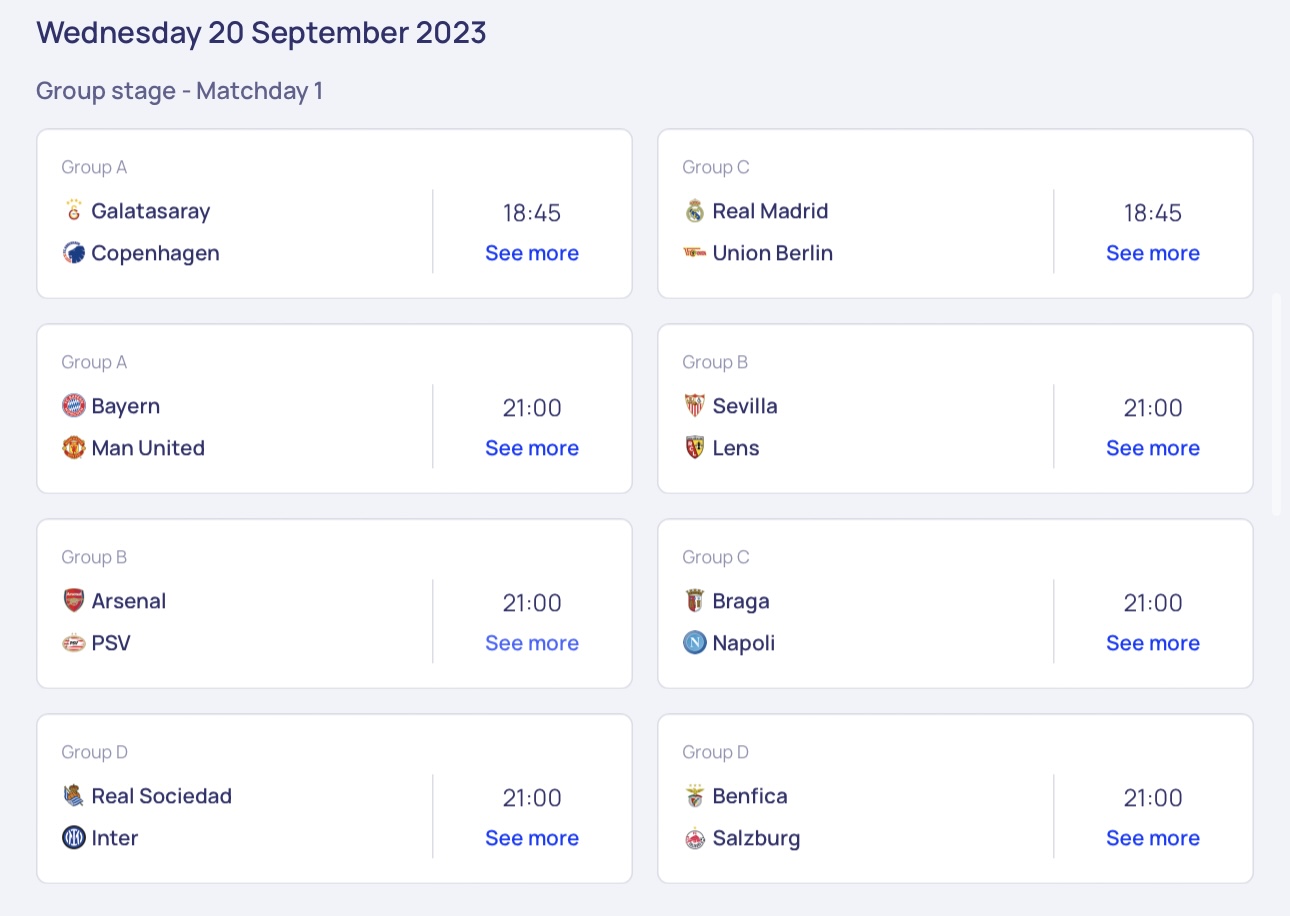Click the Bayern club crest

tap(74, 406)
